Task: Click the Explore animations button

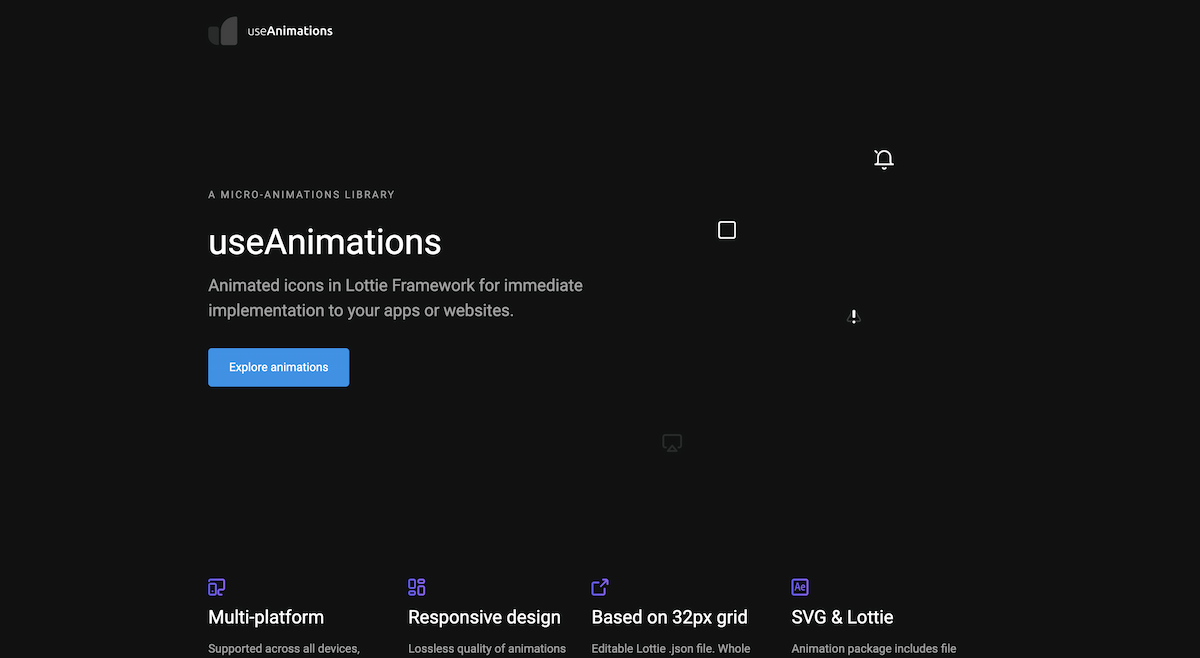Action: [x=278, y=367]
